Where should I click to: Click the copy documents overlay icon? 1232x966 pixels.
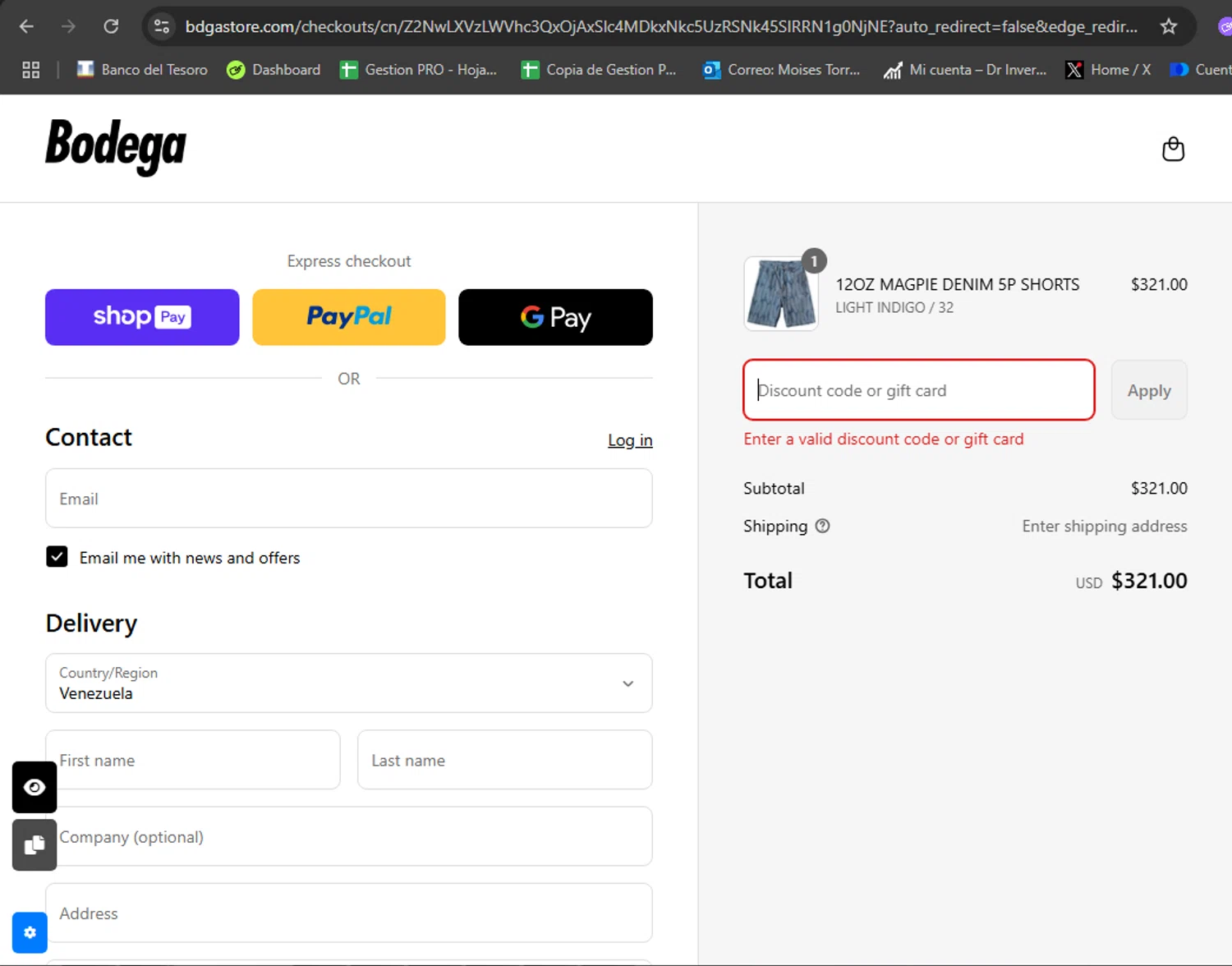point(34,844)
